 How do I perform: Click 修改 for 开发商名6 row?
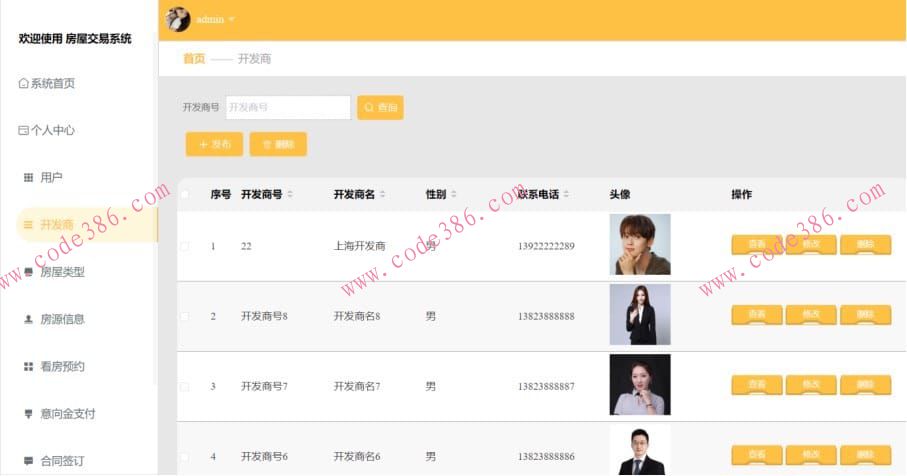point(811,455)
